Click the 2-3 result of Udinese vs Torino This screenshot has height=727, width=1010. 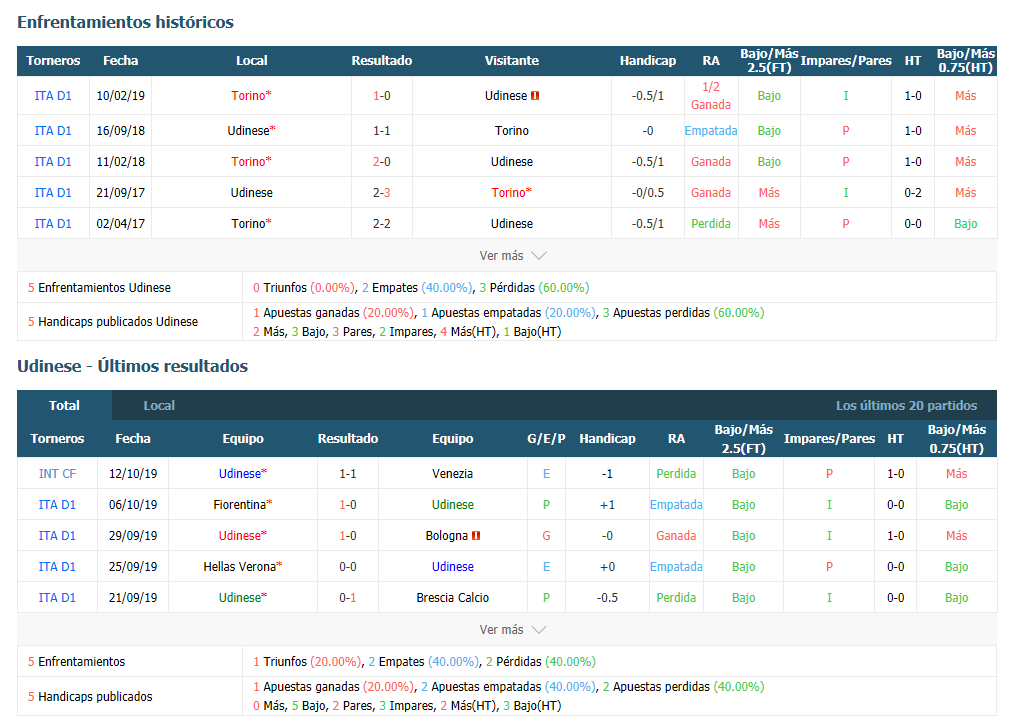coord(381,193)
